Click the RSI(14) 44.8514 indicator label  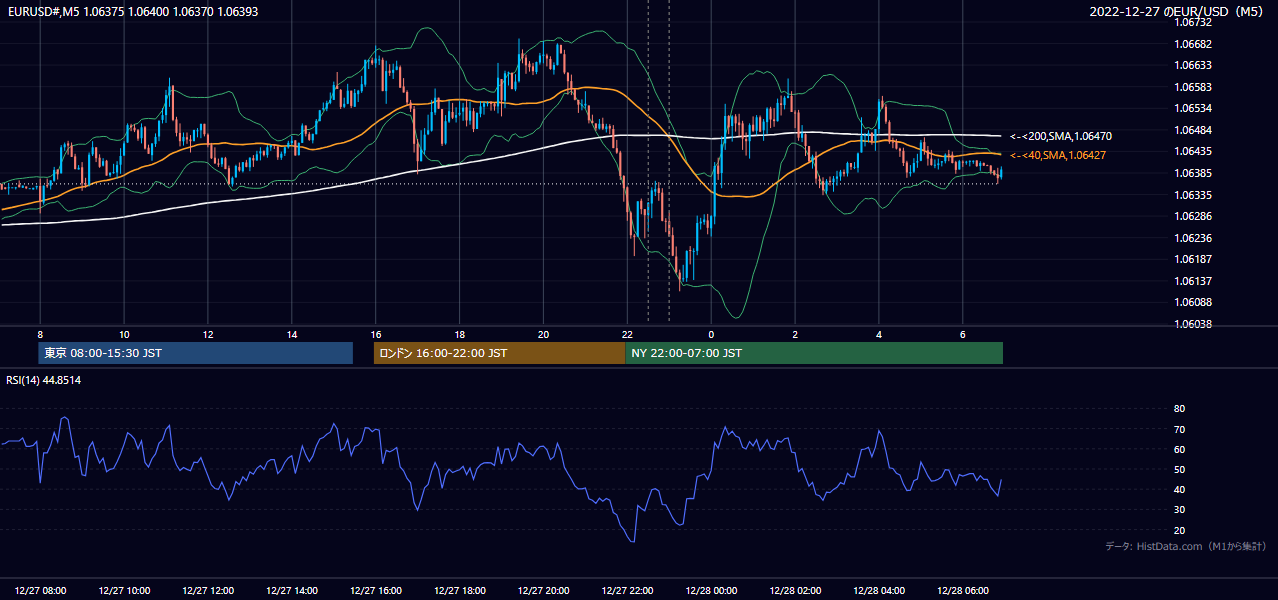(44, 380)
